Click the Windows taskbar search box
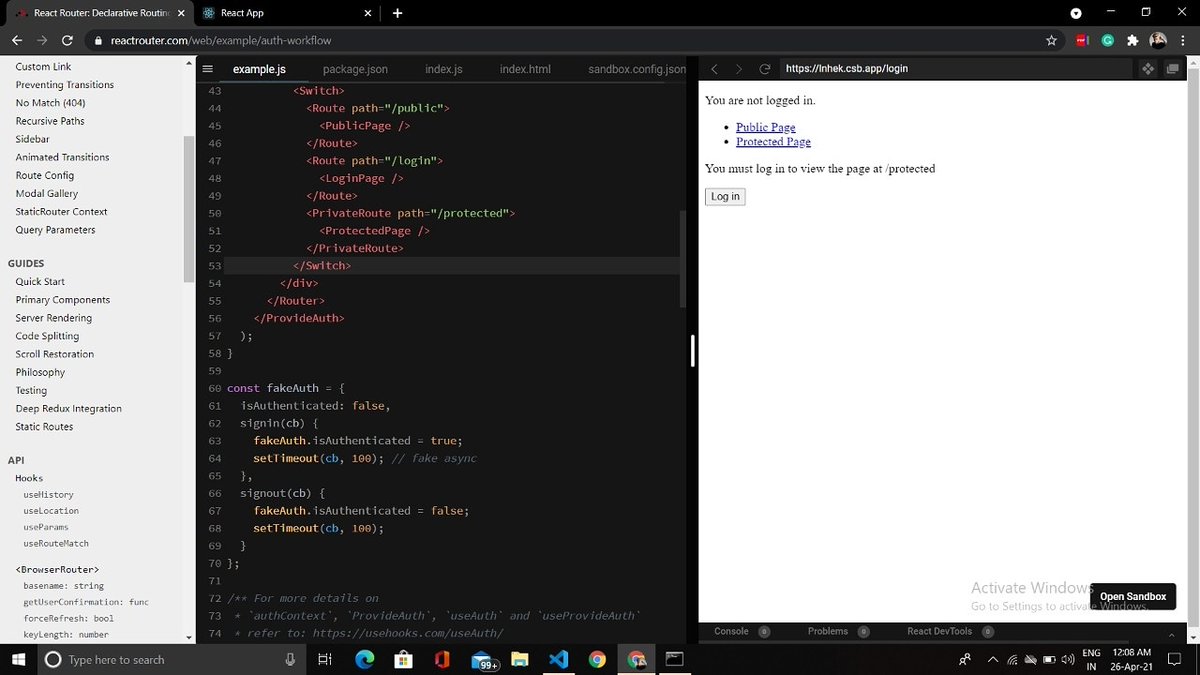The image size is (1200, 675). 172,659
